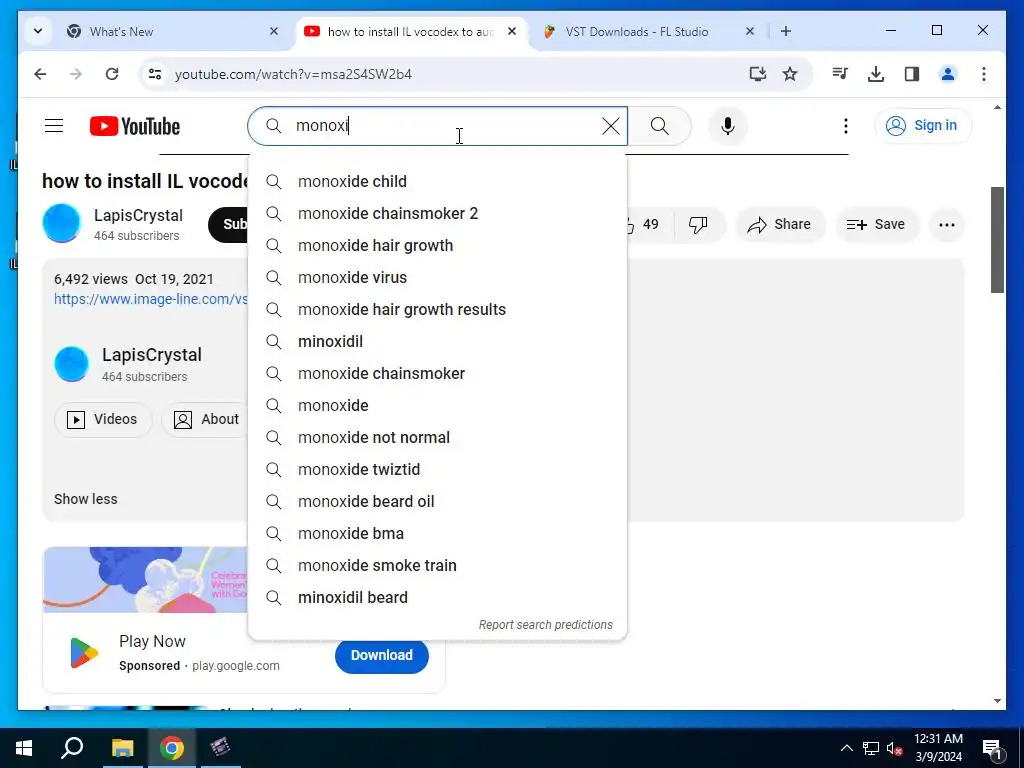Open more actions ellipsis beside Save
This screenshot has height=768, width=1024.
(x=946, y=225)
